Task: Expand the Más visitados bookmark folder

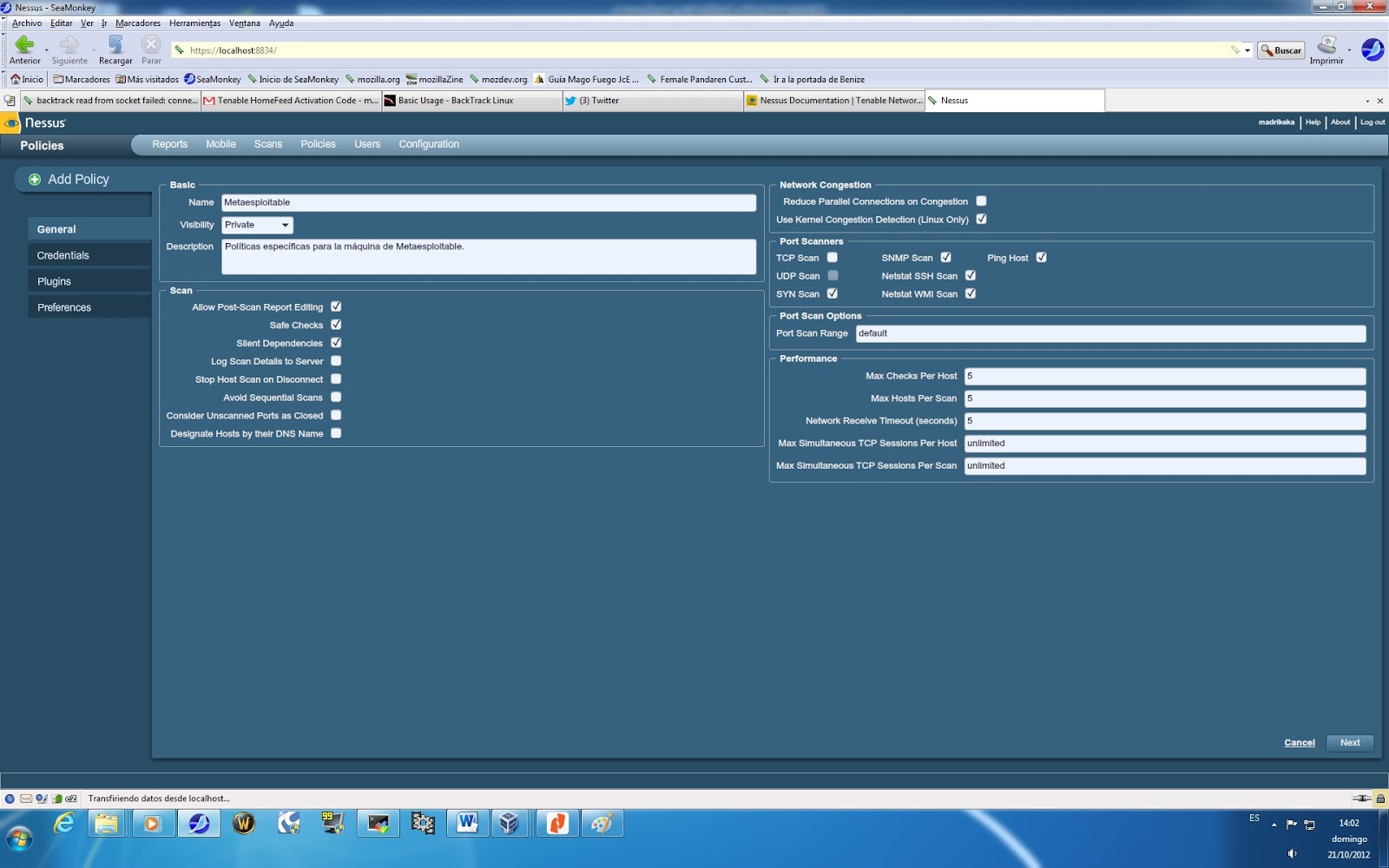Action: point(148,79)
